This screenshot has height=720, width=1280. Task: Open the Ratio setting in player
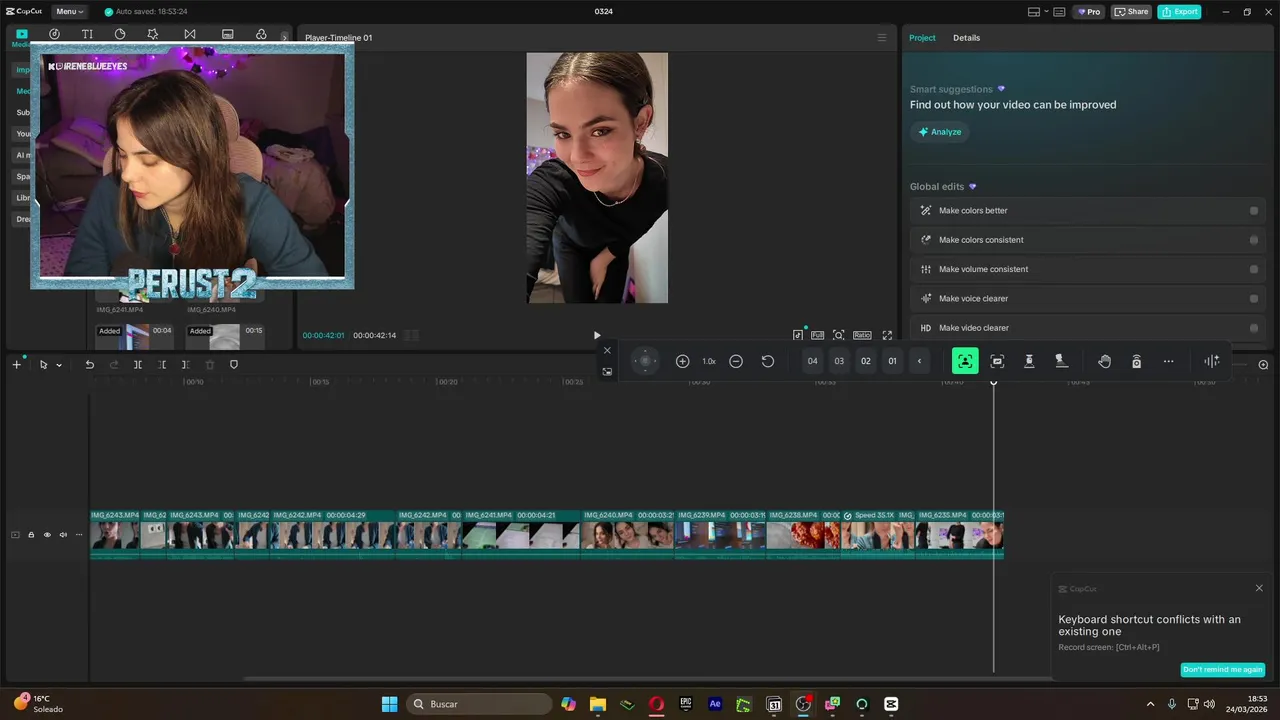click(x=862, y=336)
